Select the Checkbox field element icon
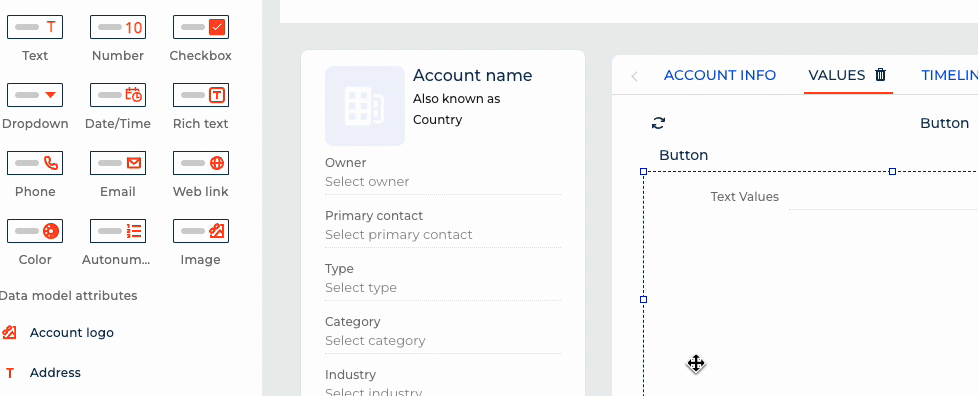The width and height of the screenshot is (978, 396). tap(200, 27)
